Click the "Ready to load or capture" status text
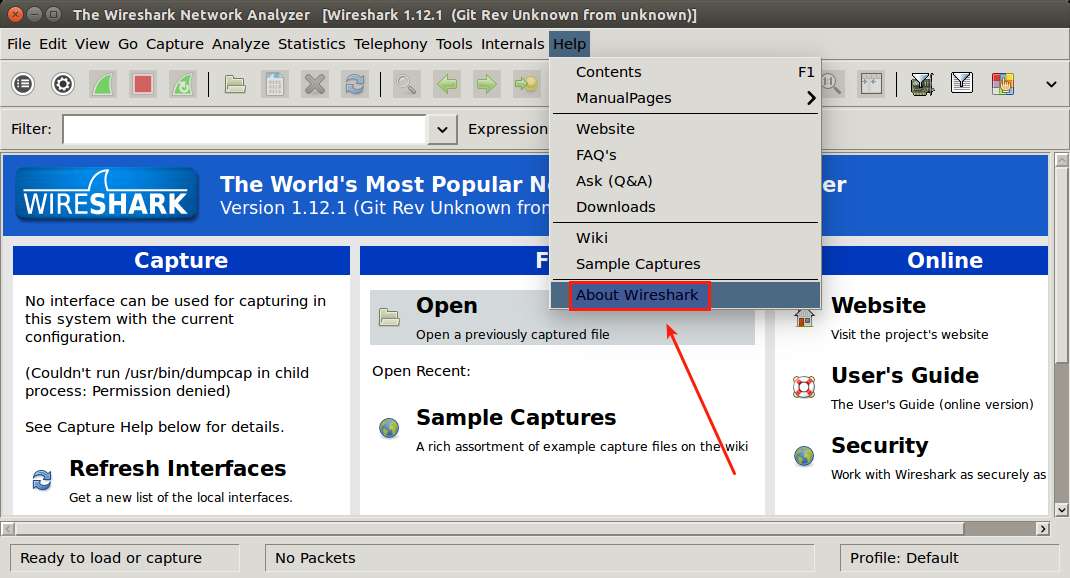The height and width of the screenshot is (578, 1070). coord(111,558)
